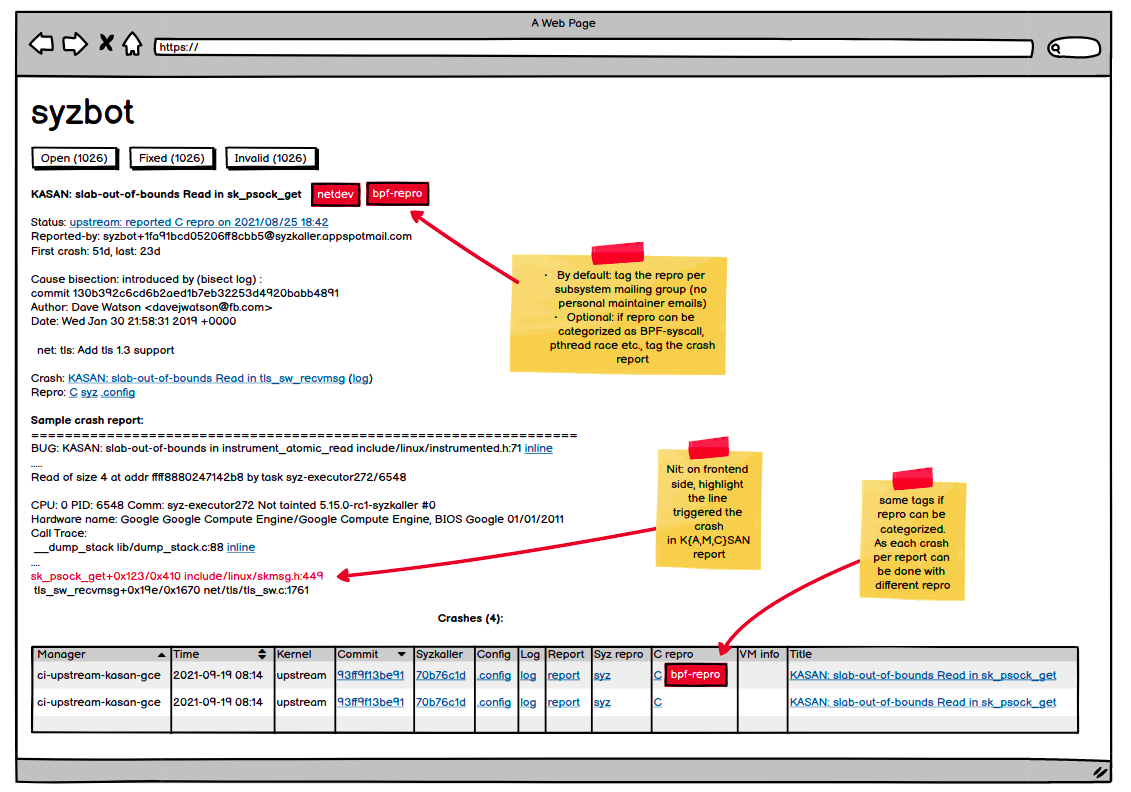
Task: Open the crash log link in parentheses
Action: click(361, 378)
